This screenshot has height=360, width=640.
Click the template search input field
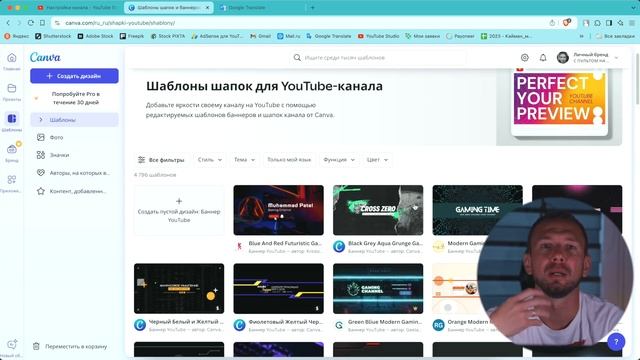pos(378,58)
